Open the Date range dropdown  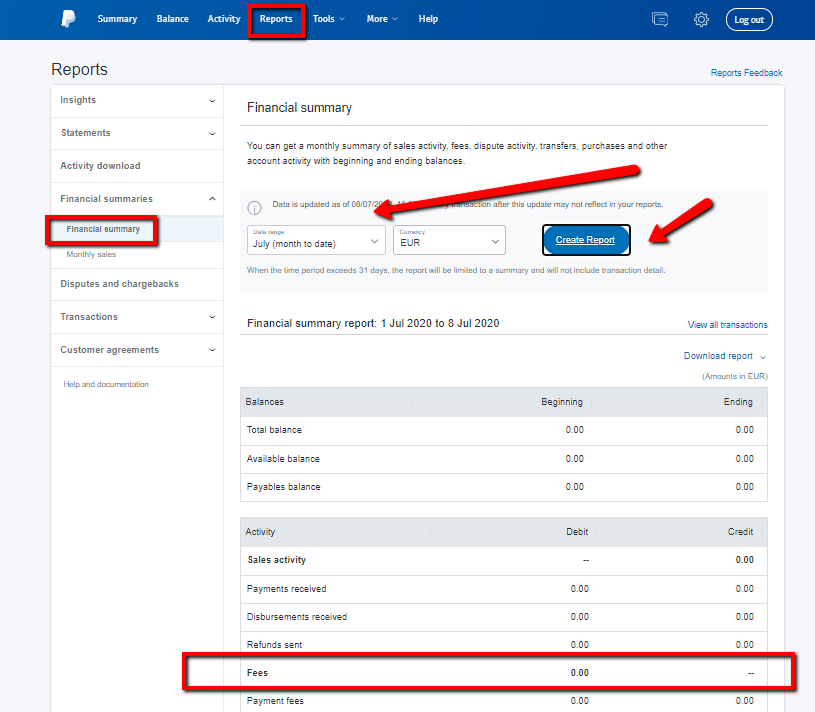[x=315, y=240]
